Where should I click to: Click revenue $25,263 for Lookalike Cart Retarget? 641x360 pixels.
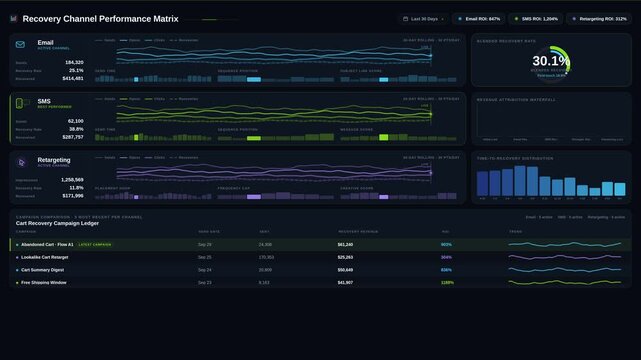click(x=345, y=257)
